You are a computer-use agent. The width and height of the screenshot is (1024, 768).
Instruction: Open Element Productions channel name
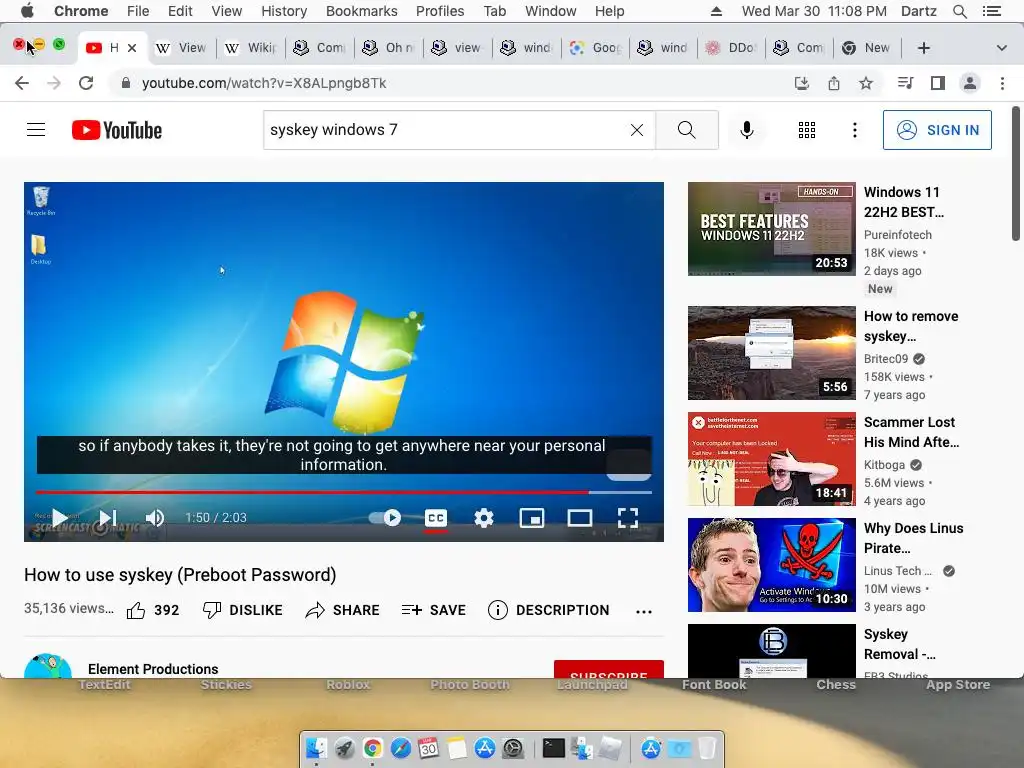(x=153, y=669)
